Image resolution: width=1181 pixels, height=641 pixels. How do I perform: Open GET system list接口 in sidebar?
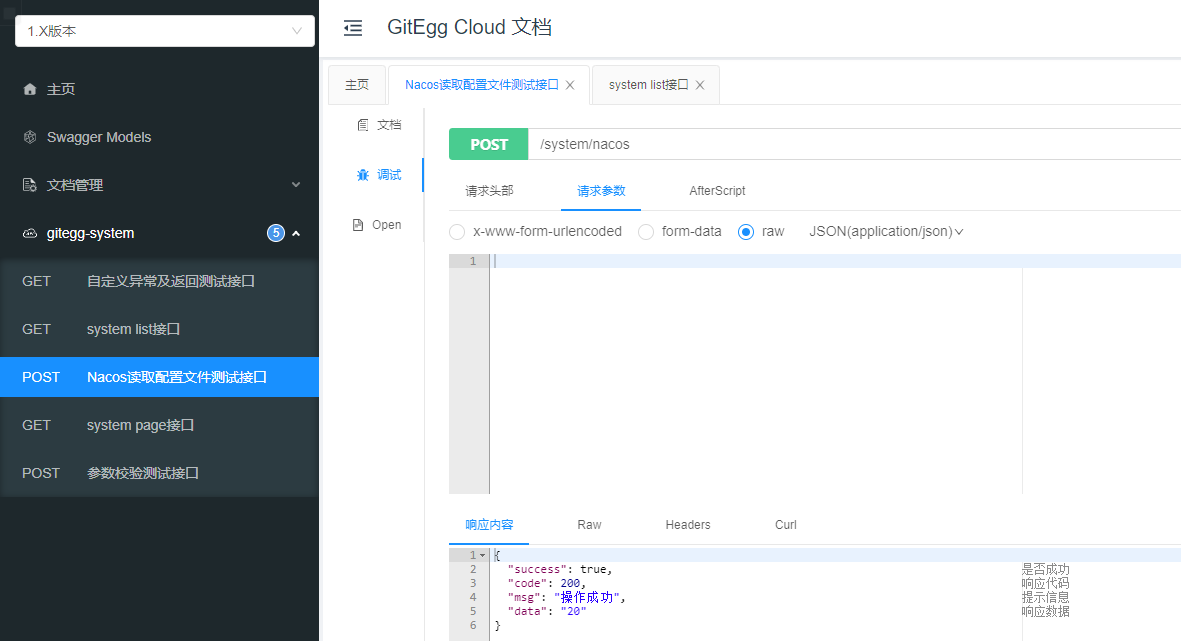point(160,329)
